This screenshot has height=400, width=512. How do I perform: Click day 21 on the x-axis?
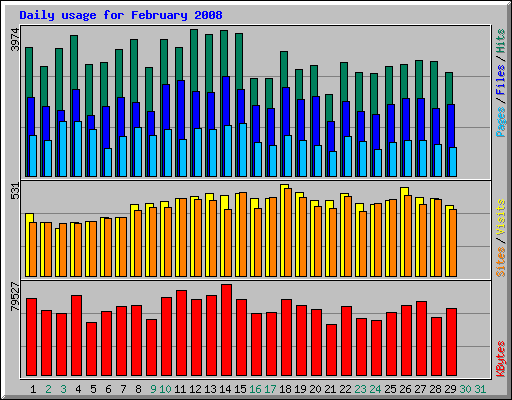coord(330,389)
